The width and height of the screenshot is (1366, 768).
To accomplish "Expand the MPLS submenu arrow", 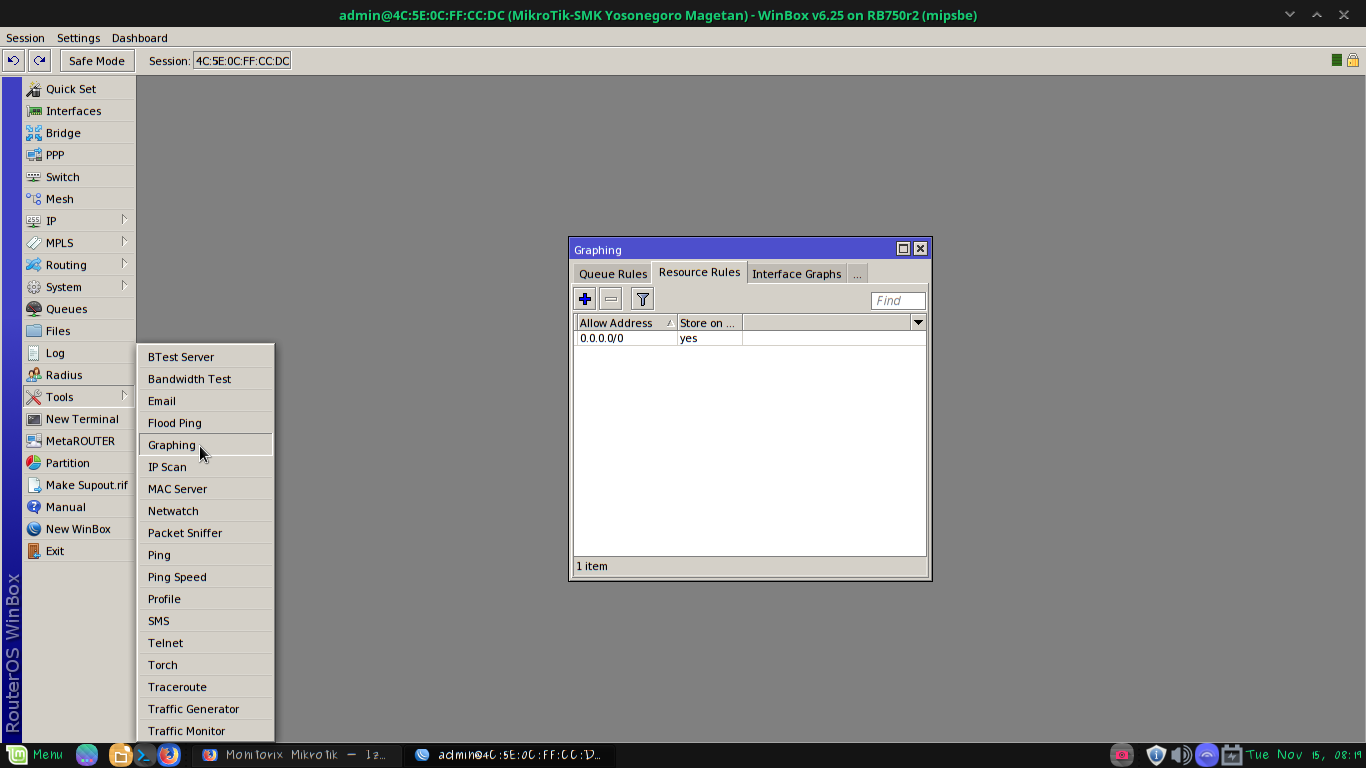I will tap(125, 242).
